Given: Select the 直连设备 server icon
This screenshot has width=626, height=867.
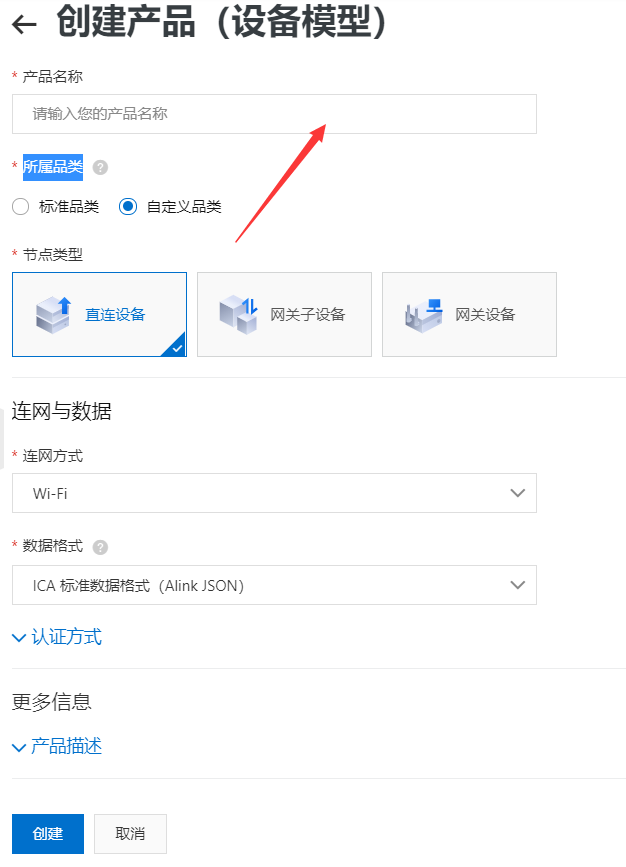Looking at the screenshot, I should coord(54,315).
